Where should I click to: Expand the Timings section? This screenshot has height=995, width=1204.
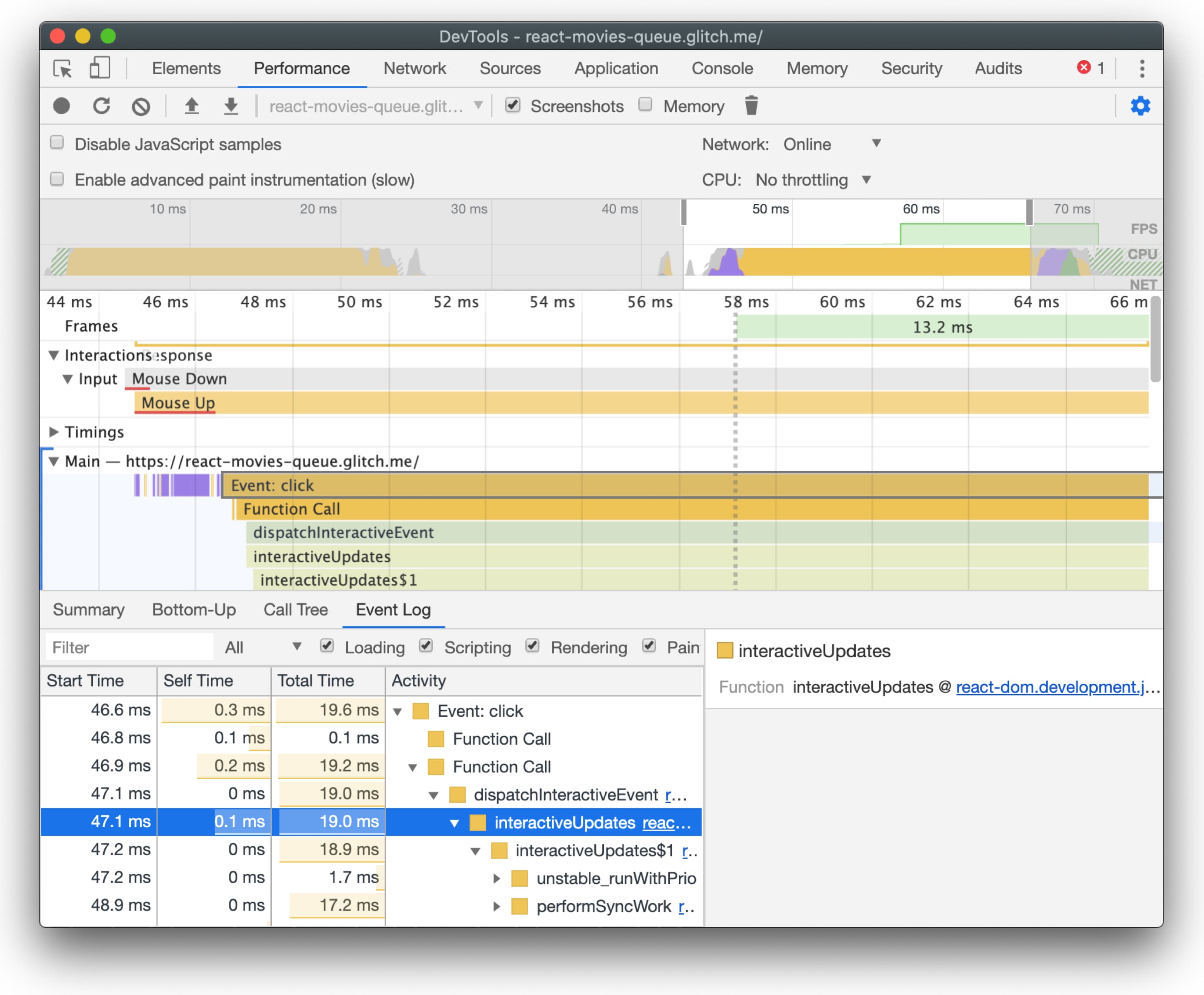pos(53,432)
